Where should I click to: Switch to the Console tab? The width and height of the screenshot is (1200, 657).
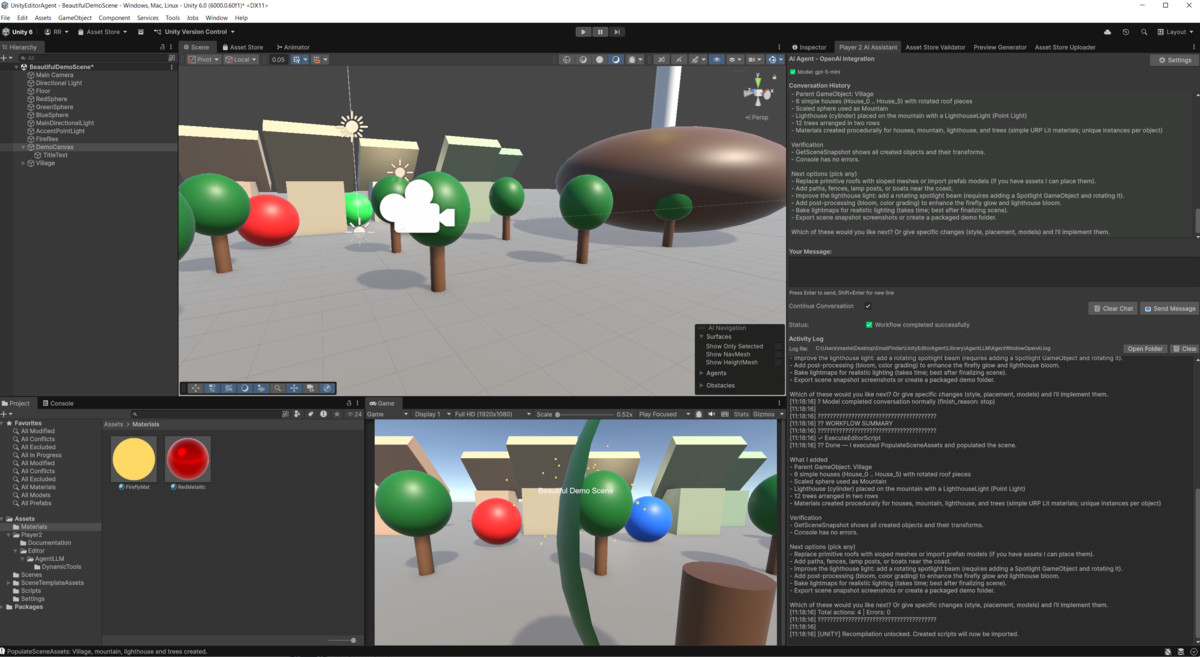[57, 403]
